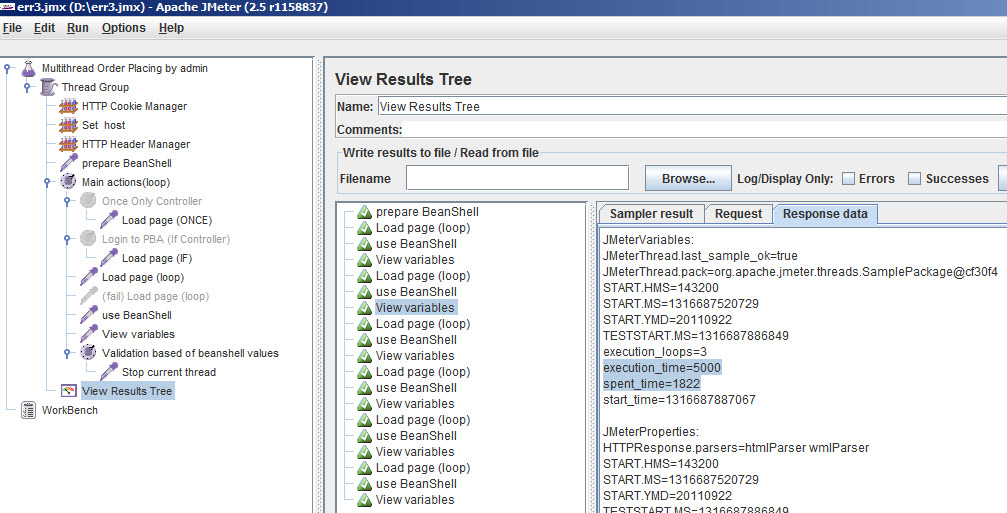
Task: Click the test plan flask icon
Action: [28, 68]
